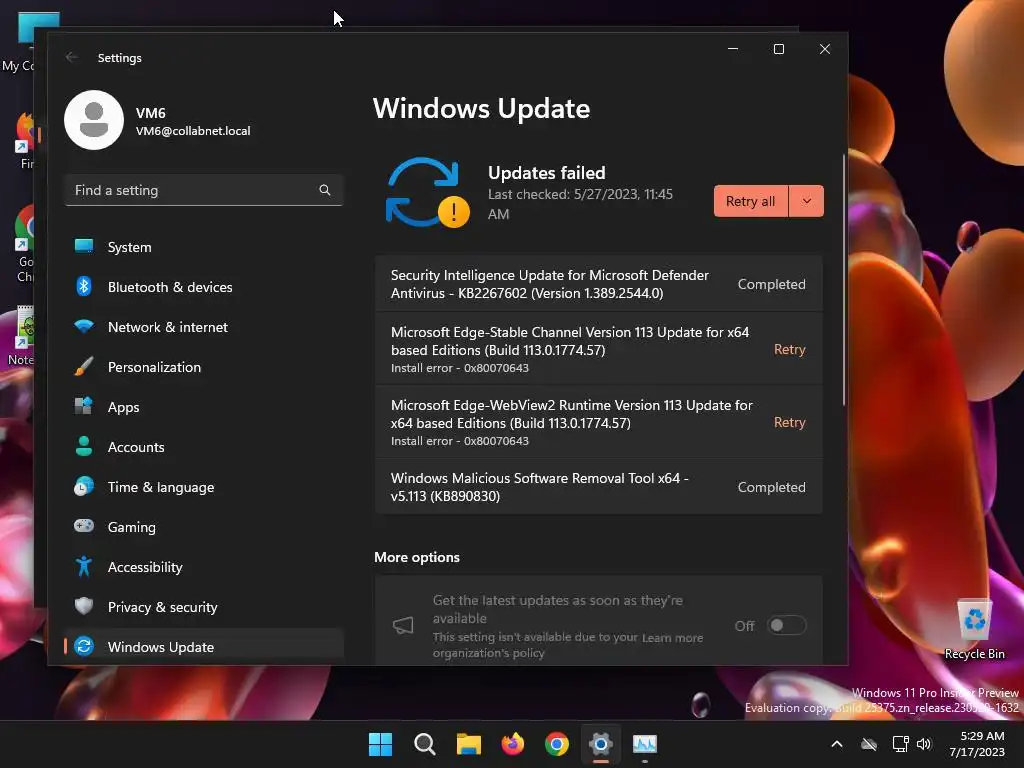
Task: Launch File Explorer from taskbar
Action: click(468, 744)
